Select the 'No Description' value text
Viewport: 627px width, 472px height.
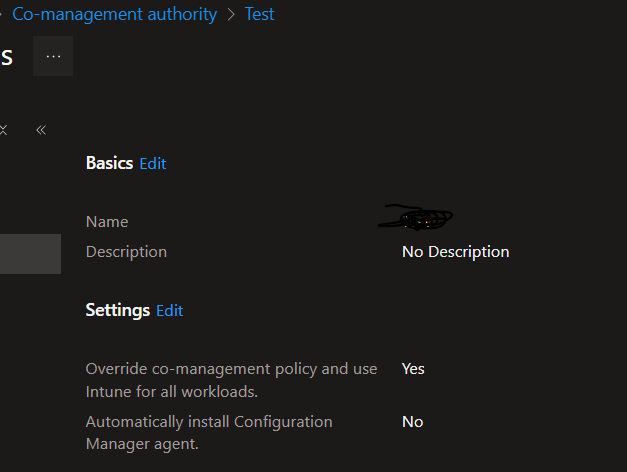455,251
